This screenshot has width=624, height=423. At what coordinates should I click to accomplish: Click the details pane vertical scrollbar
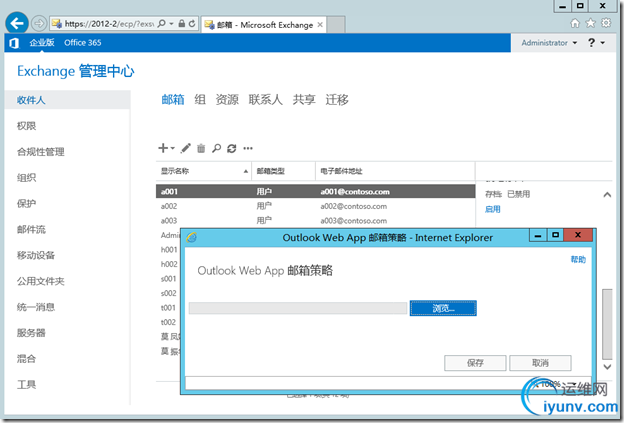(607, 324)
